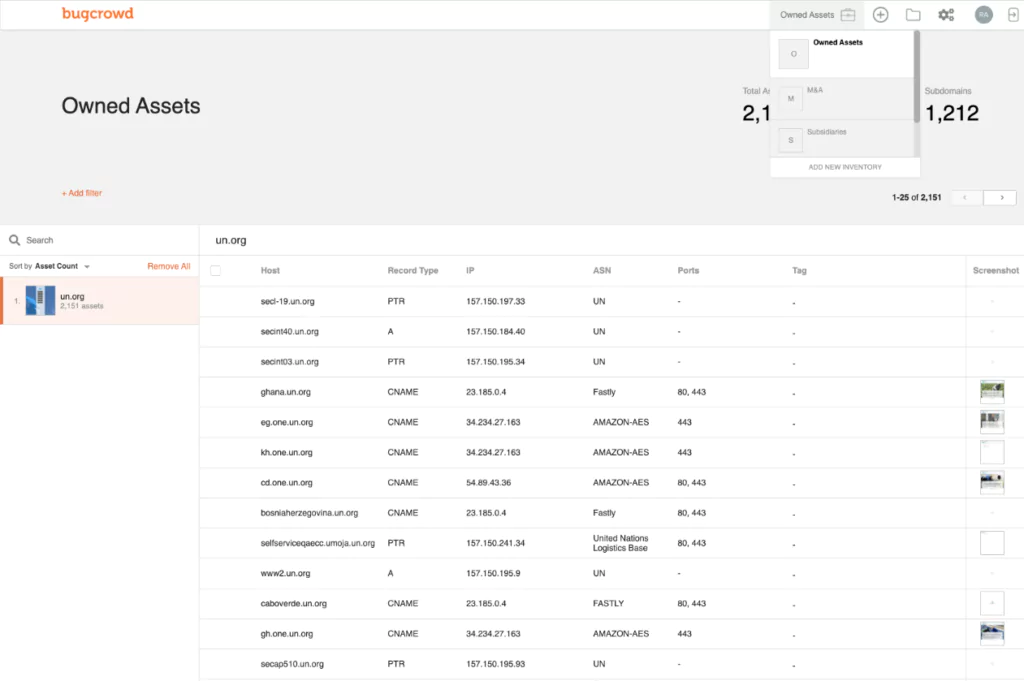The width and height of the screenshot is (1024, 681).
Task: Go to previous page of assets
Action: [965, 197]
